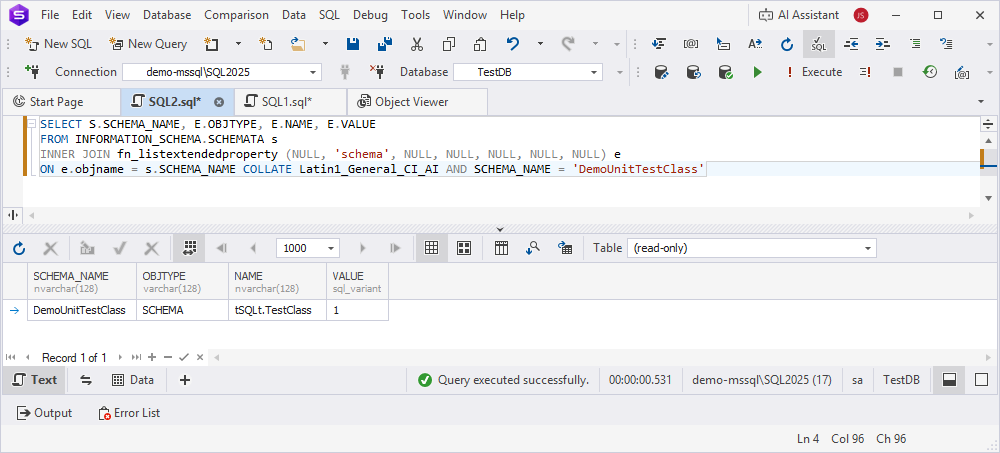Click the refresh arrow in SQL toolbar
The width and height of the screenshot is (1000, 453).
tap(787, 44)
